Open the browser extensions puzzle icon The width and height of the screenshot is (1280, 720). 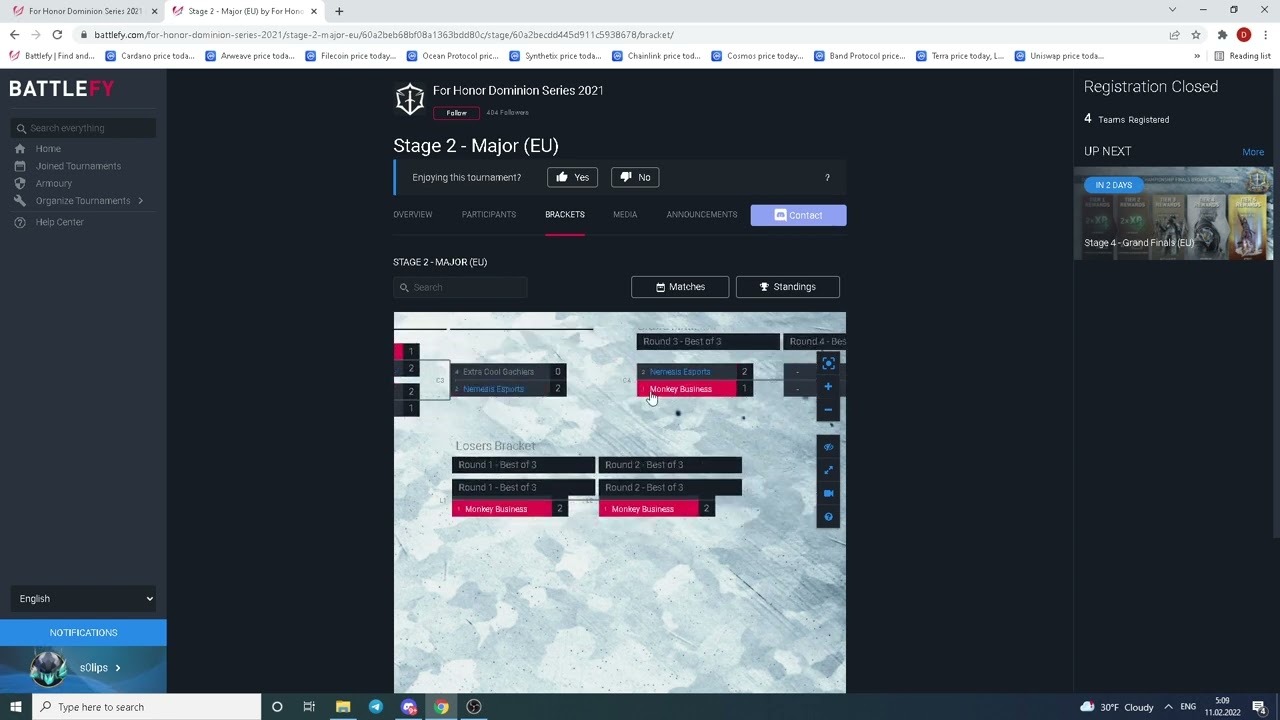(x=1222, y=35)
